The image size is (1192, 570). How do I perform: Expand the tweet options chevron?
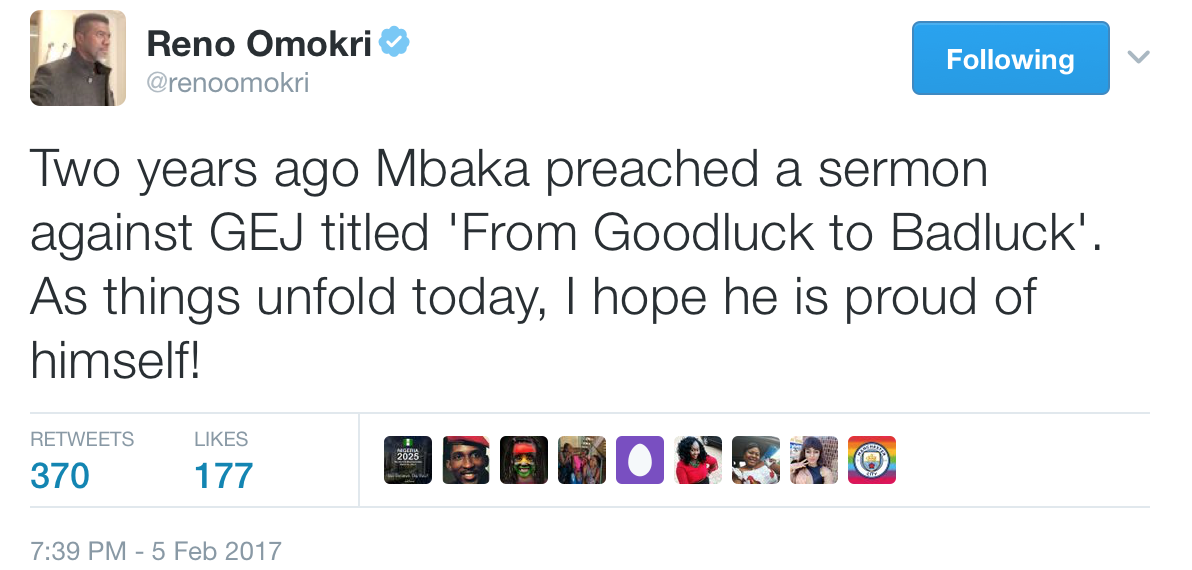(1138, 58)
